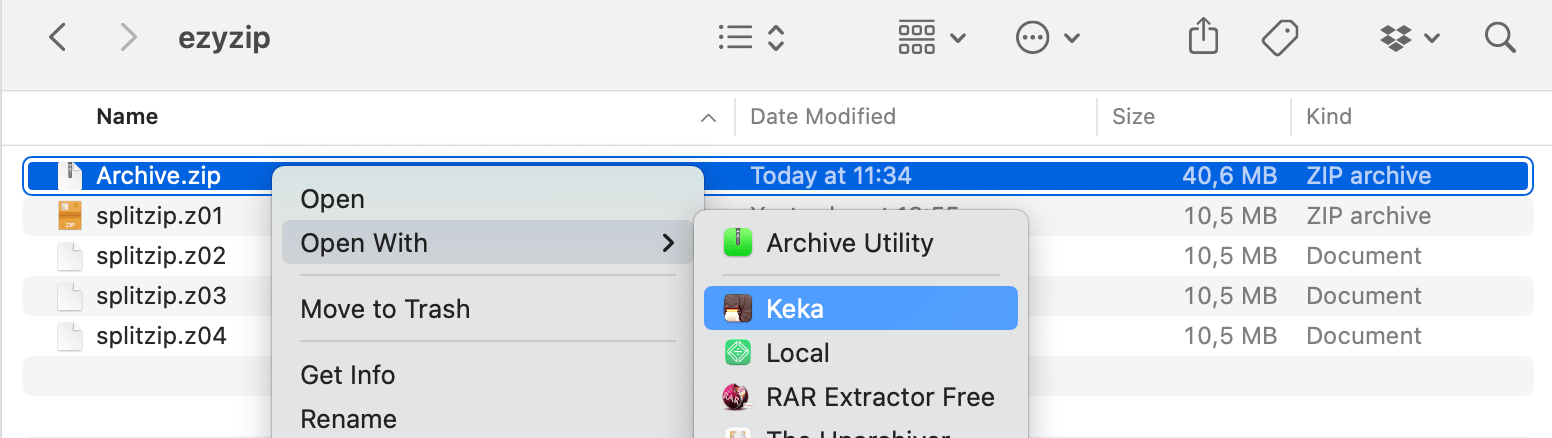
Task: Toggle sort order with the Name caret
Action: tap(708, 118)
